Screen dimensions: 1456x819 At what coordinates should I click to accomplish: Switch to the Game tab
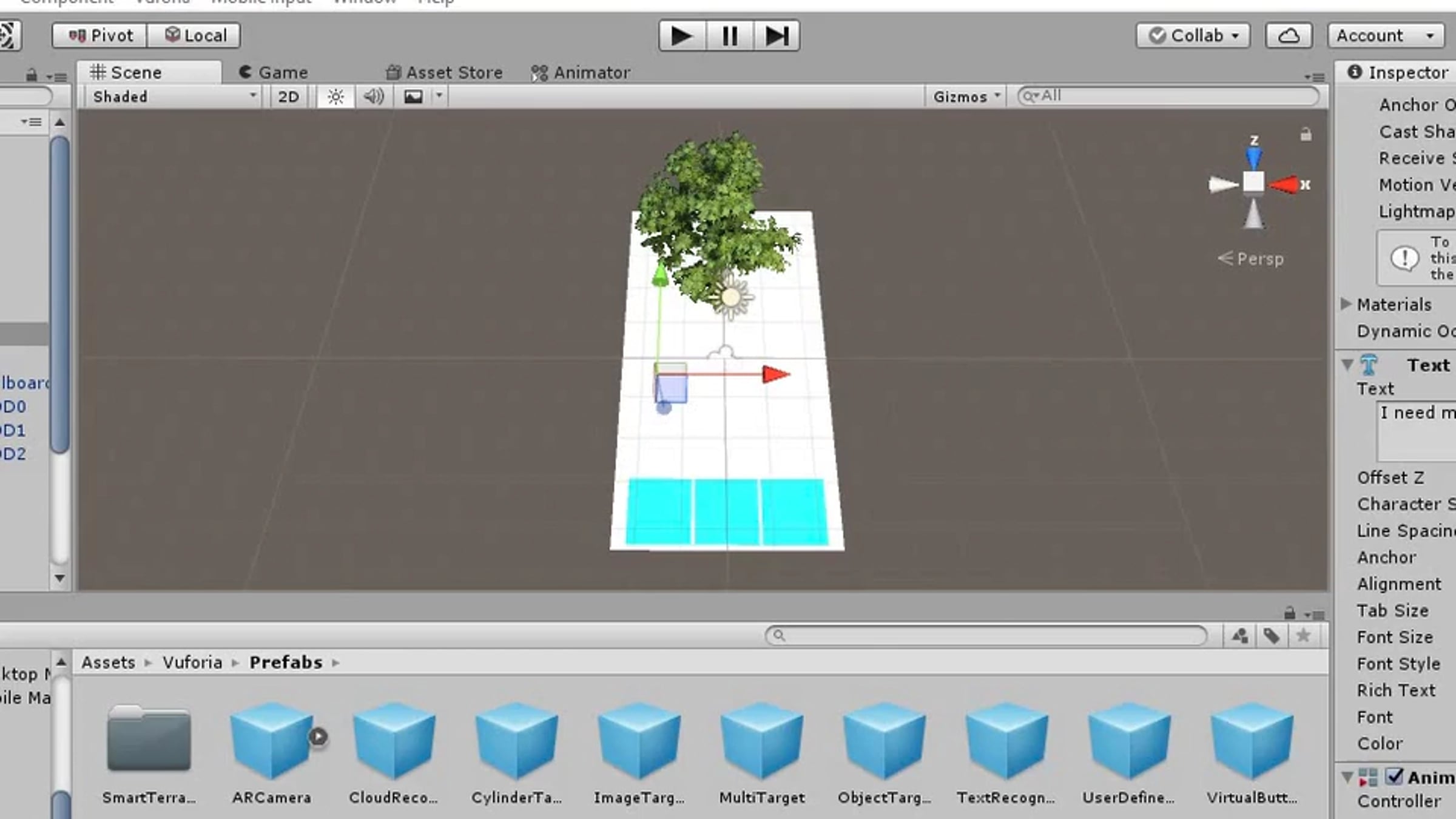273,73
